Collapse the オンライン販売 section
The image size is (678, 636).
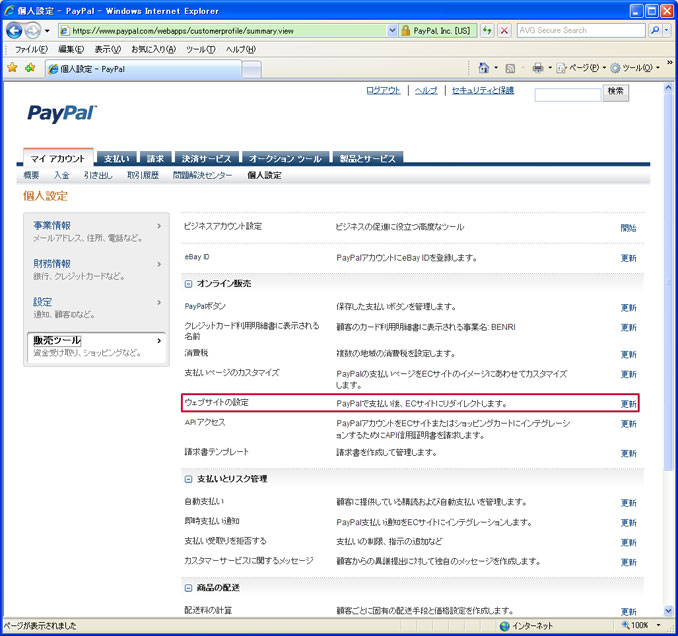(x=188, y=284)
